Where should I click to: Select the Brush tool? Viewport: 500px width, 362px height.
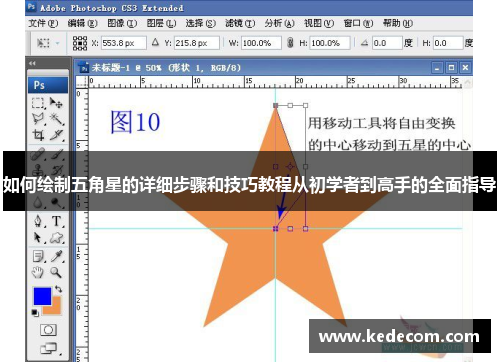(x=57, y=154)
